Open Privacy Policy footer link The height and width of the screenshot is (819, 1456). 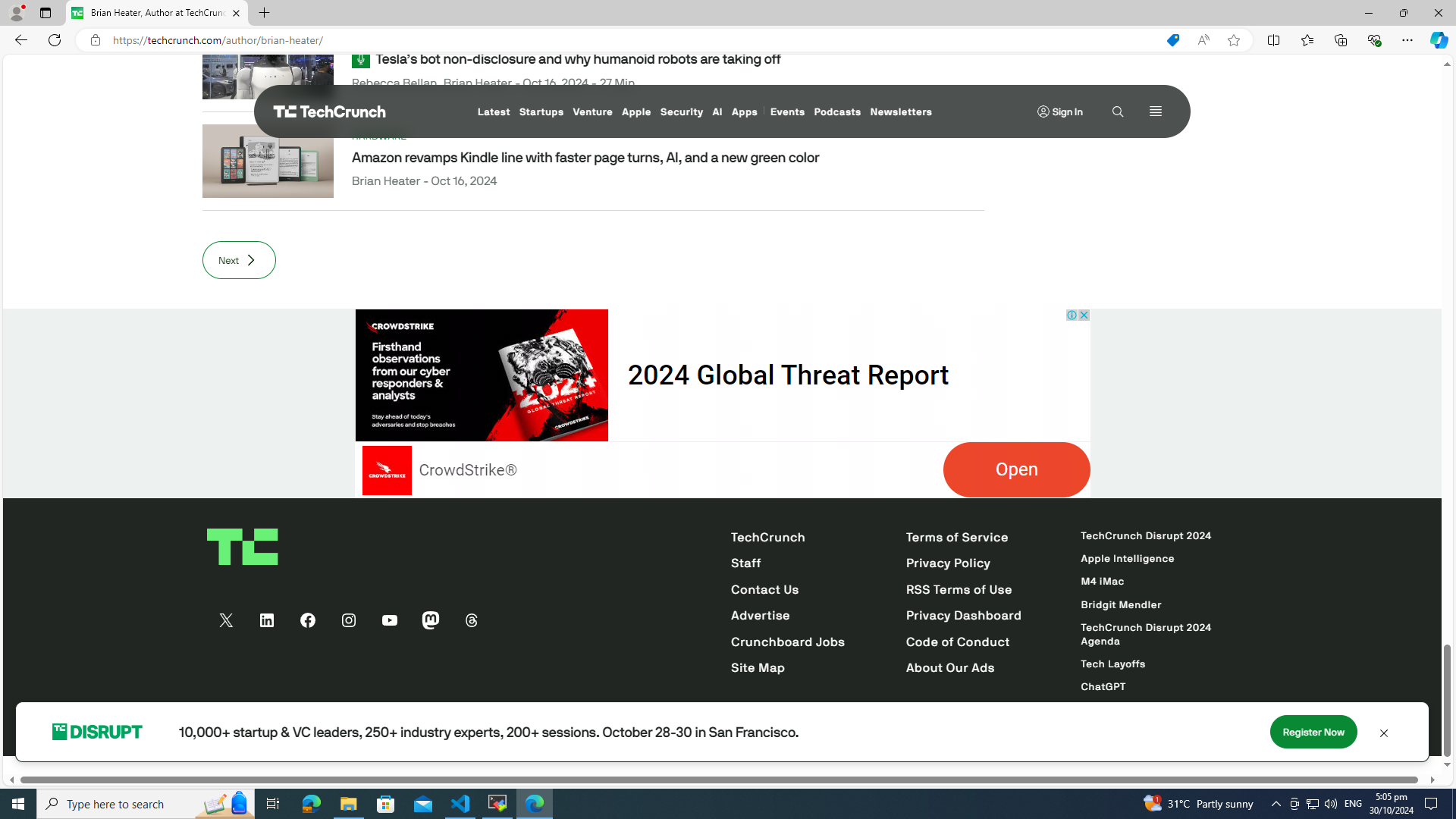click(x=948, y=563)
